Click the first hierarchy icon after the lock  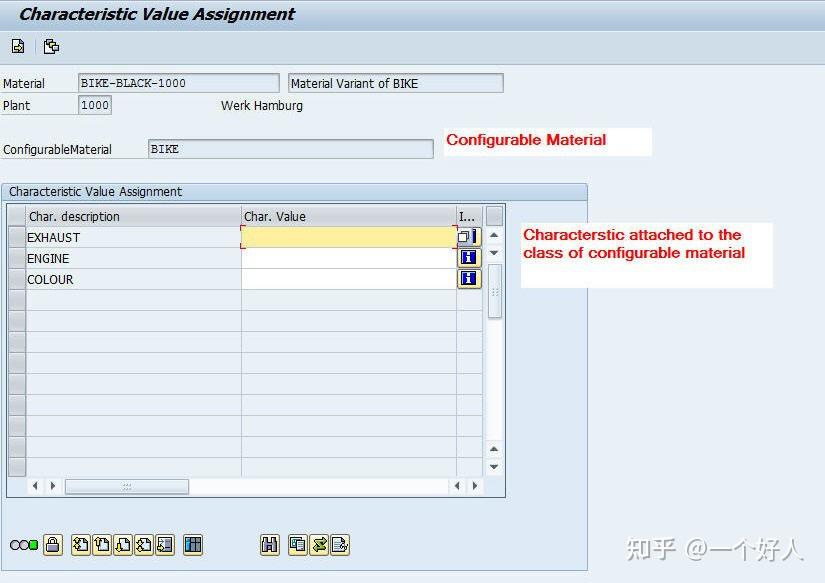pos(78,545)
